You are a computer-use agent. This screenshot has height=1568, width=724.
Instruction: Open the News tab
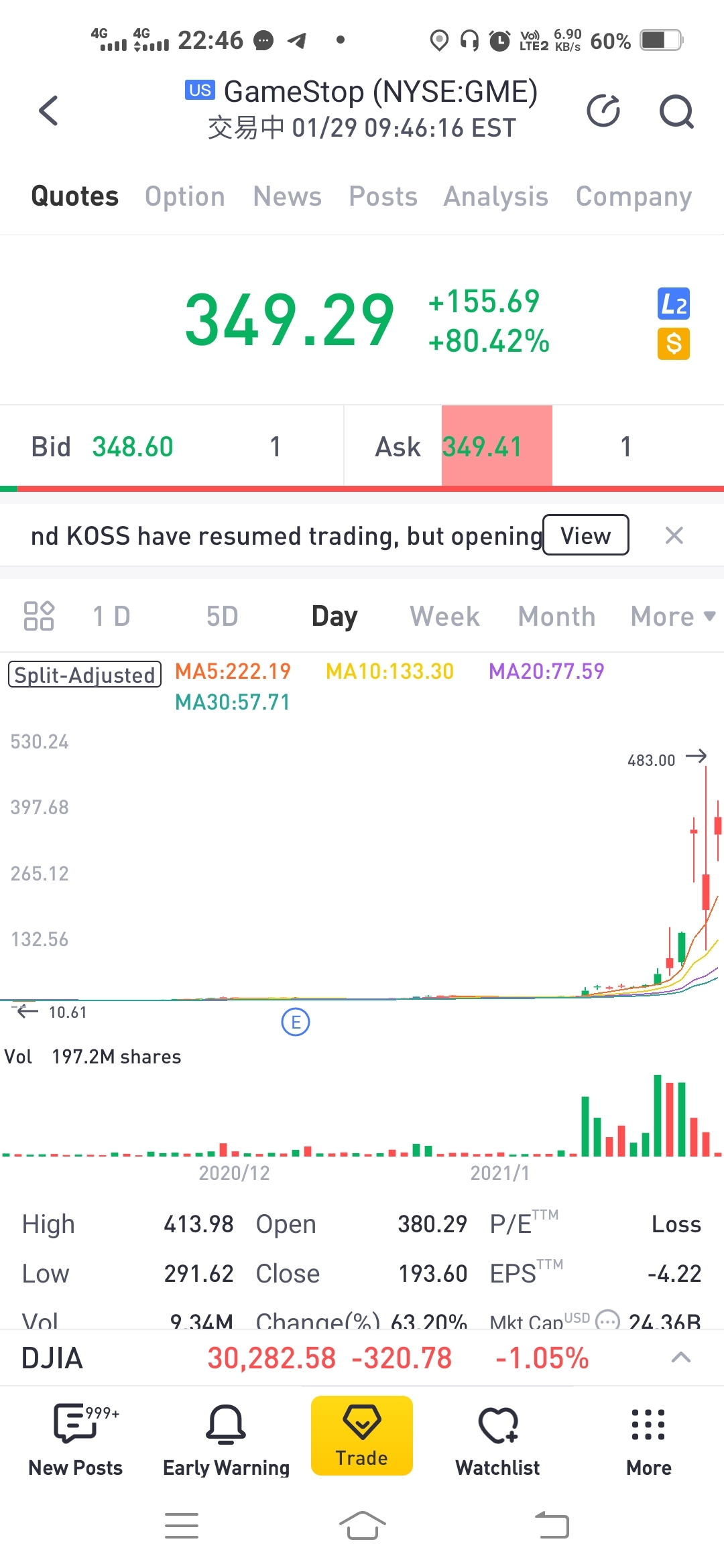click(x=288, y=196)
